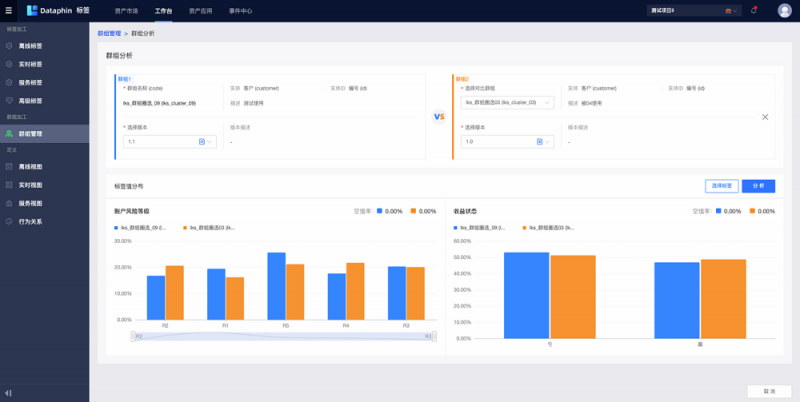
Task: Open the notification bell icon
Action: (754, 10)
